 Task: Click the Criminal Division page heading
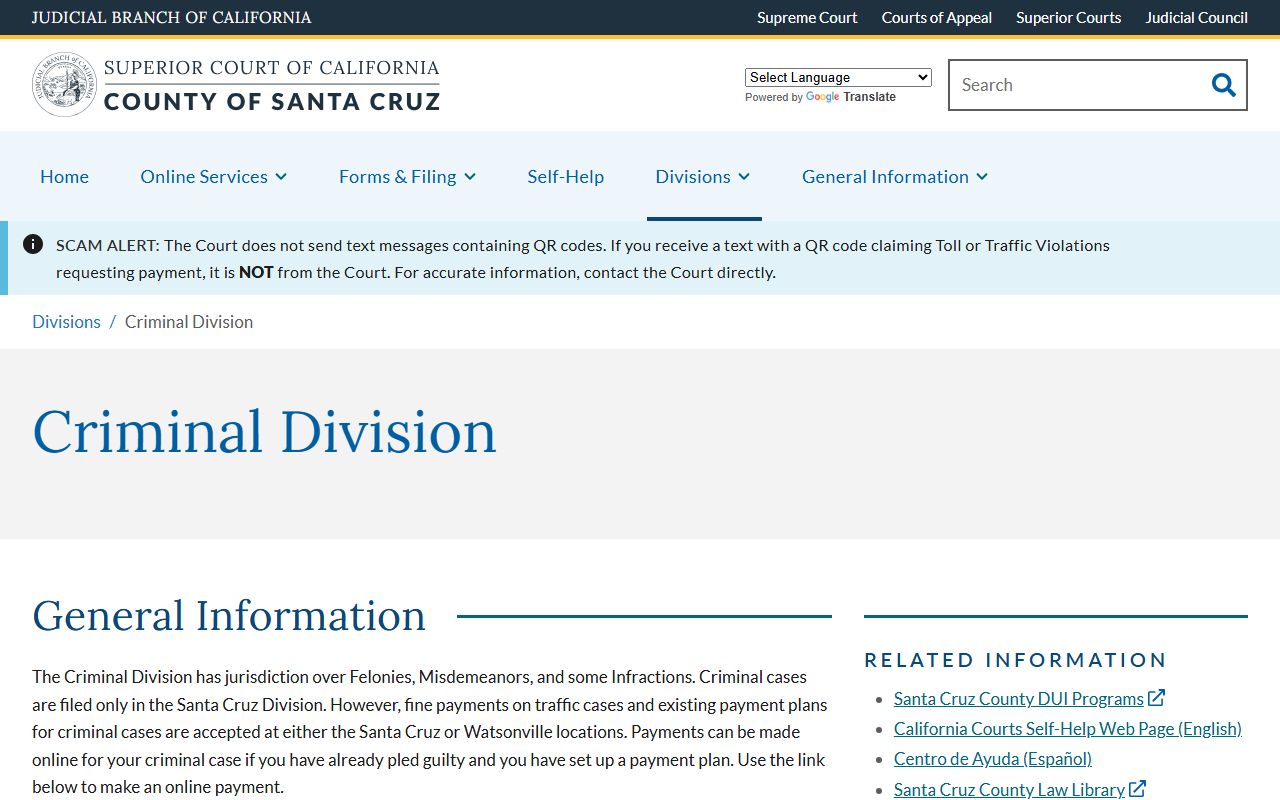pyautogui.click(x=264, y=432)
